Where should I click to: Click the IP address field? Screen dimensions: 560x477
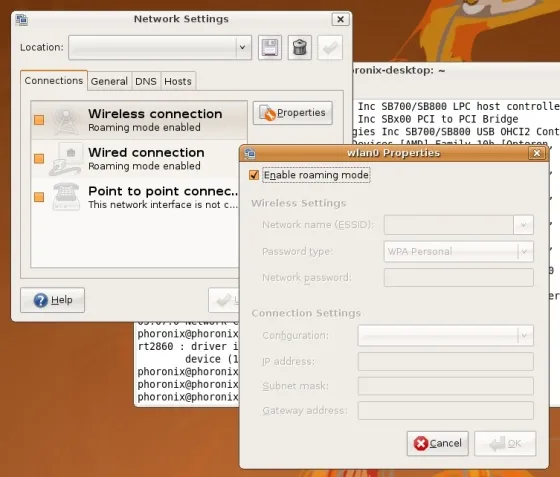pos(445,361)
